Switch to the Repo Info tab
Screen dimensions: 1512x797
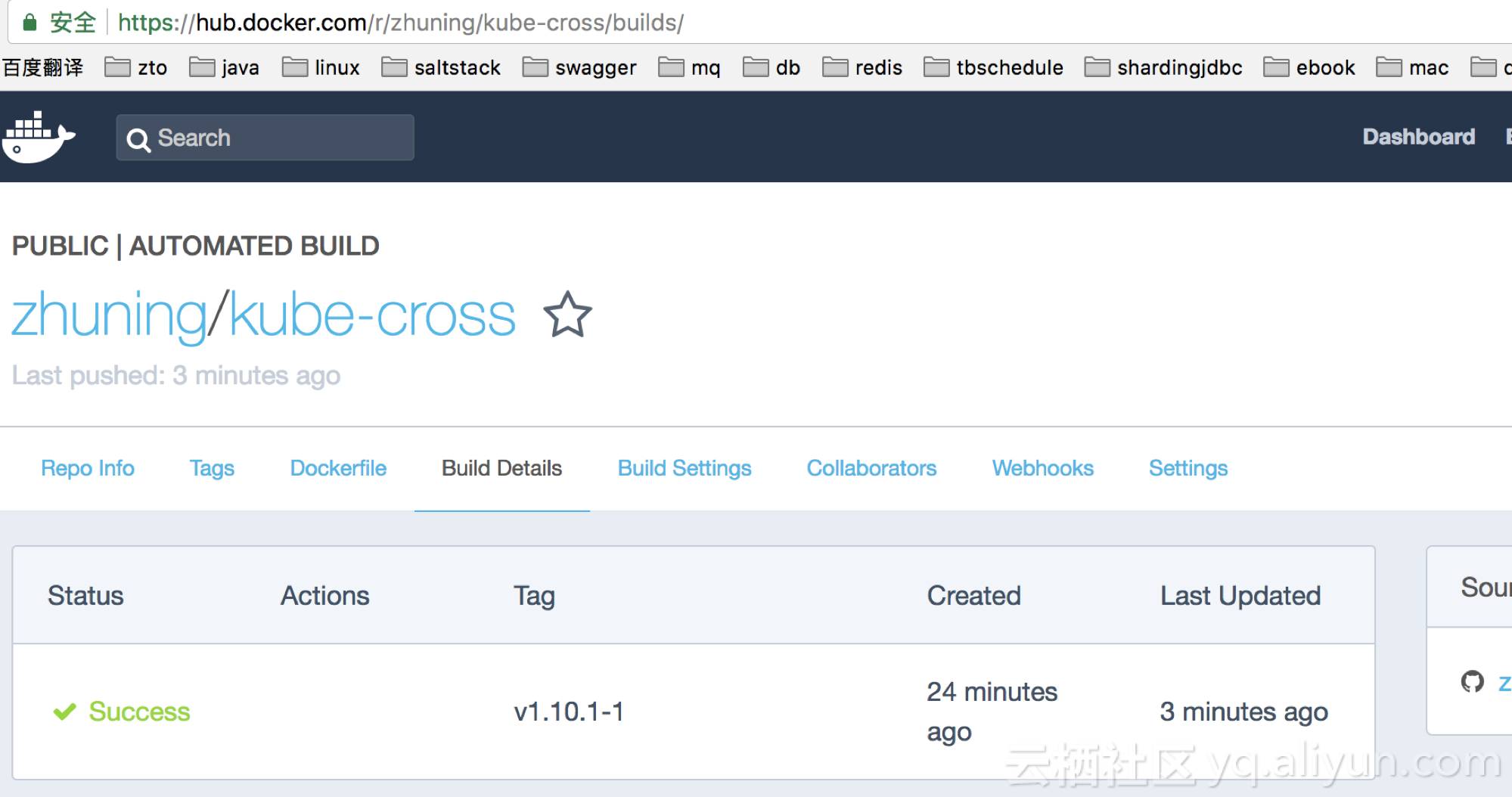pos(88,468)
